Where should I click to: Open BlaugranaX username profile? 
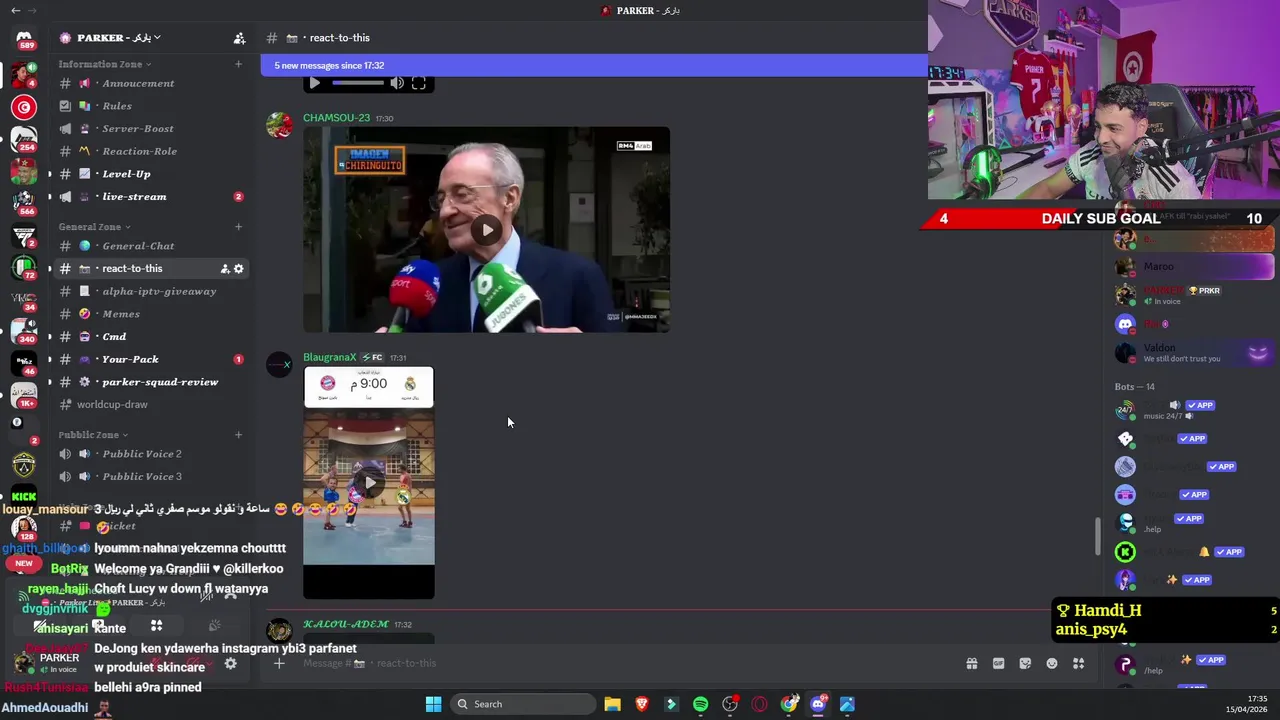click(x=330, y=357)
